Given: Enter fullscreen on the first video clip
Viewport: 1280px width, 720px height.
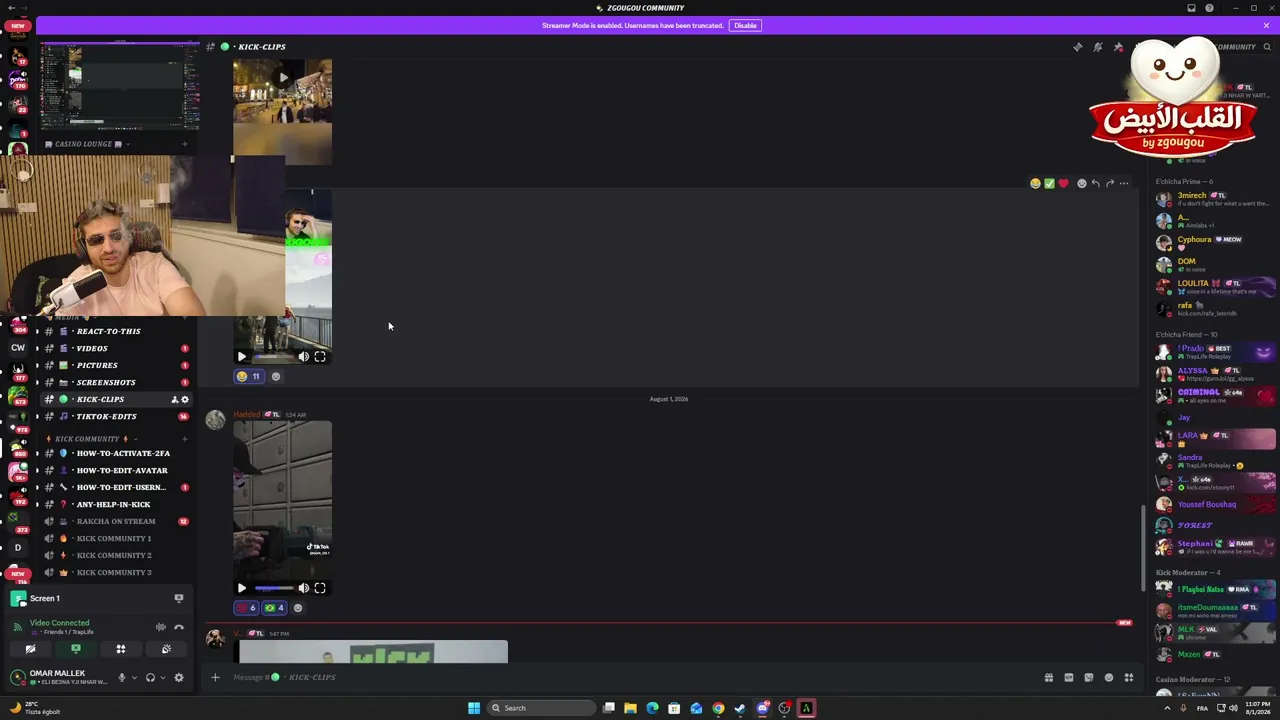Looking at the screenshot, I should coord(320,356).
